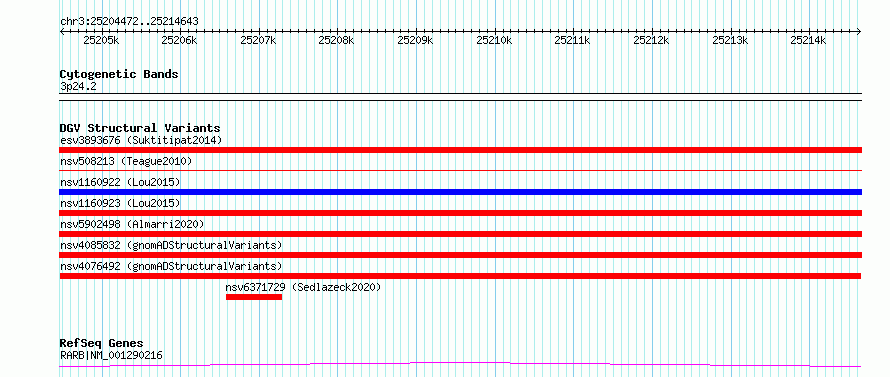
Task: Click the red bar under nsv4076492
Action: tap(461, 276)
